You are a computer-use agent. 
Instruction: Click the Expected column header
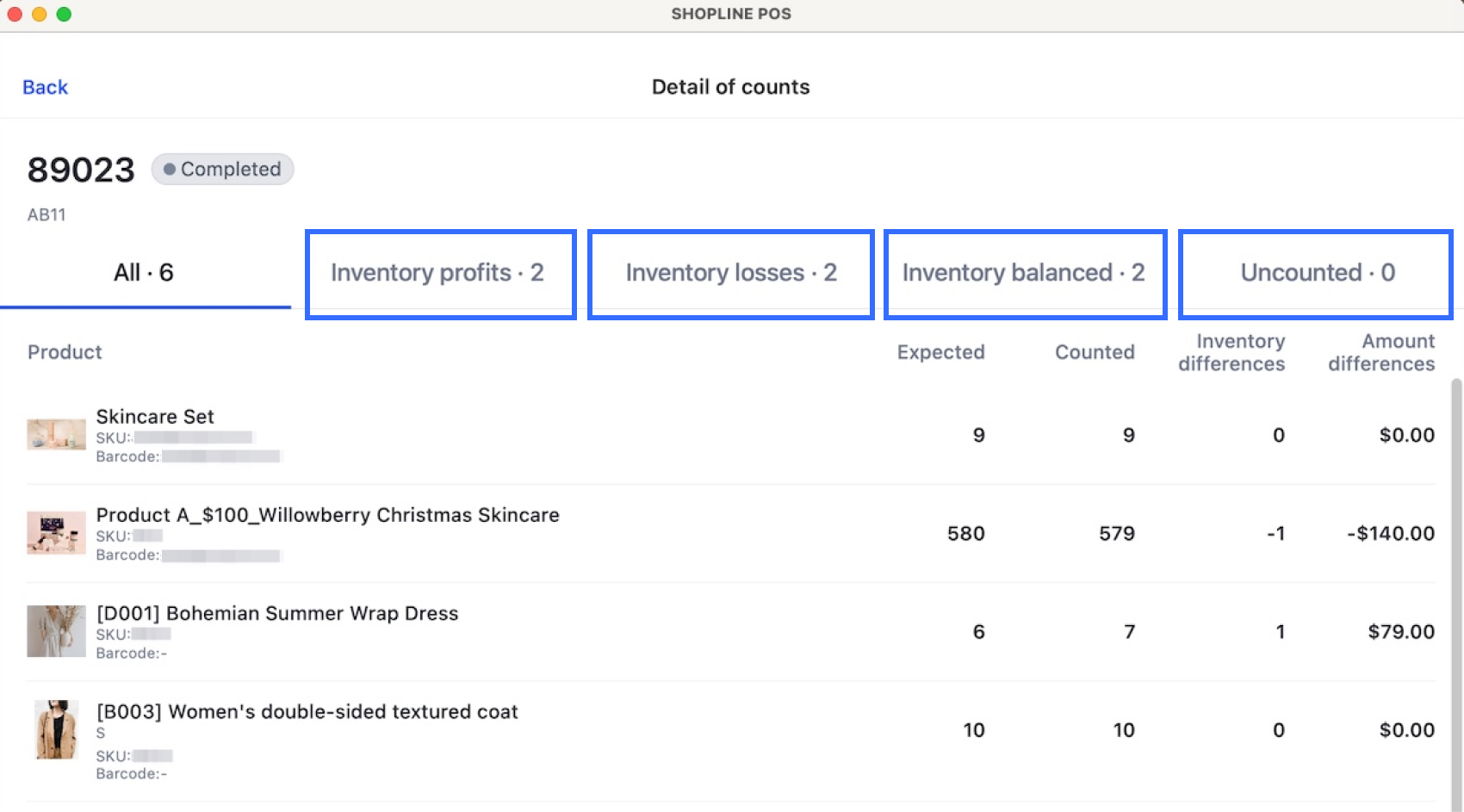tap(940, 352)
